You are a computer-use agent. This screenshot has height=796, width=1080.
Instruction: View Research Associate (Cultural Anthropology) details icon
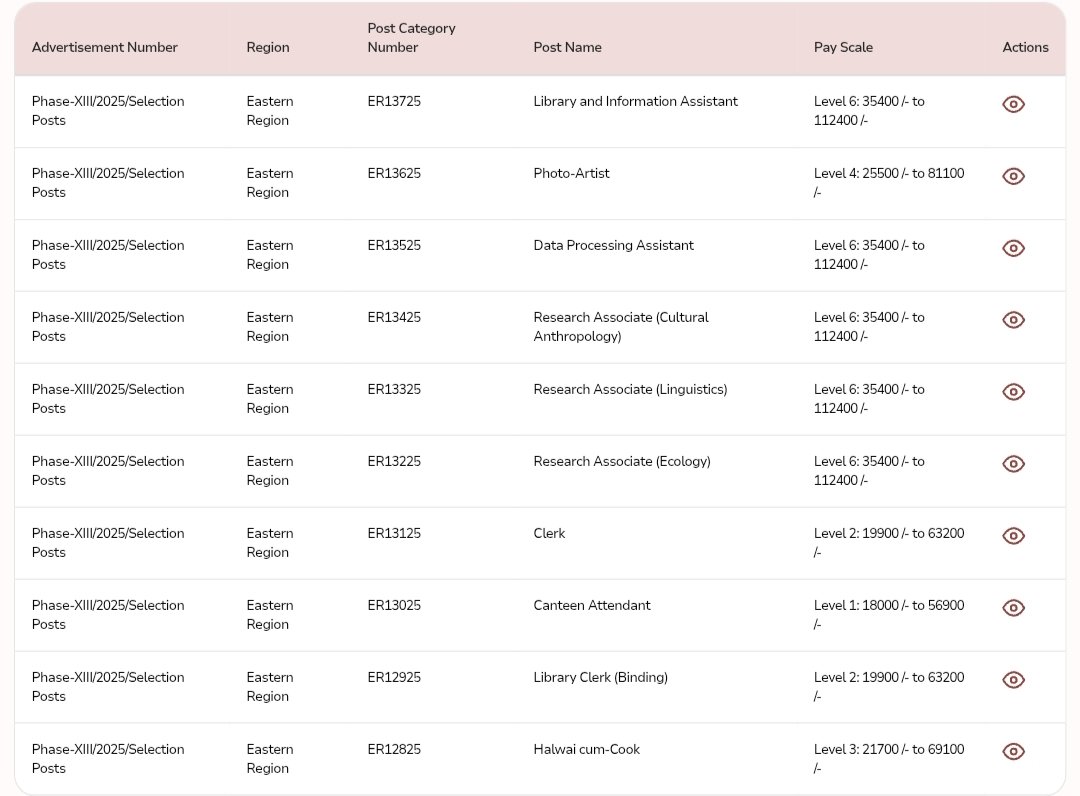coord(1013,320)
